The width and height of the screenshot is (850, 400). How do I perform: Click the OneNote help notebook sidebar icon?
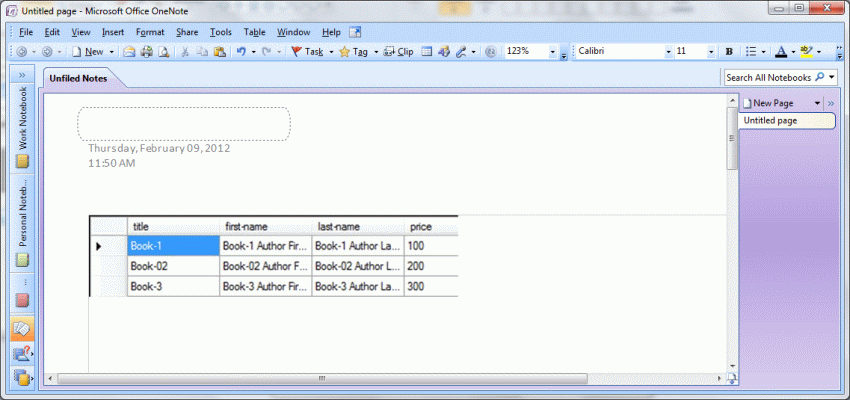(22, 354)
